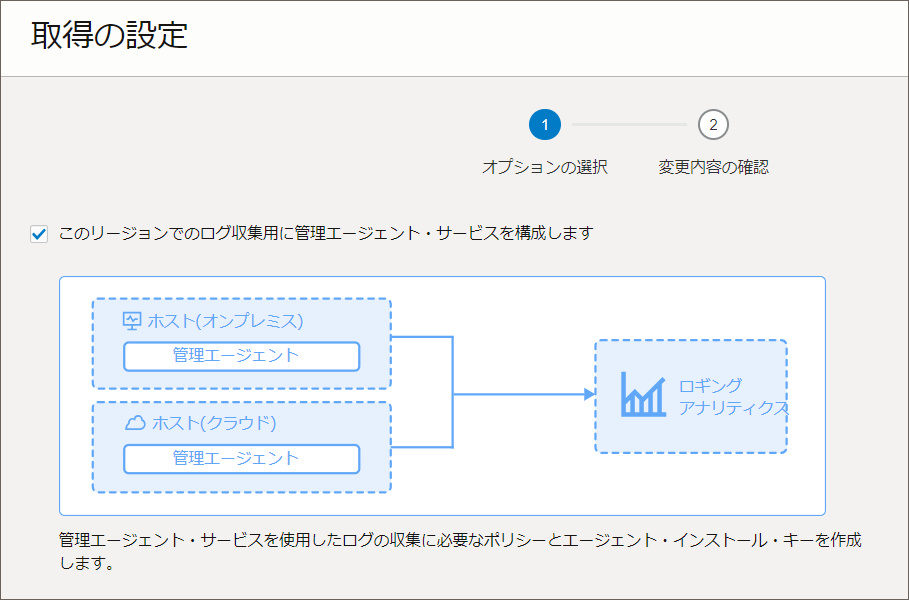
Task: Open the 管理エージェント box under ホスト(クラウド)
Action: (240, 459)
